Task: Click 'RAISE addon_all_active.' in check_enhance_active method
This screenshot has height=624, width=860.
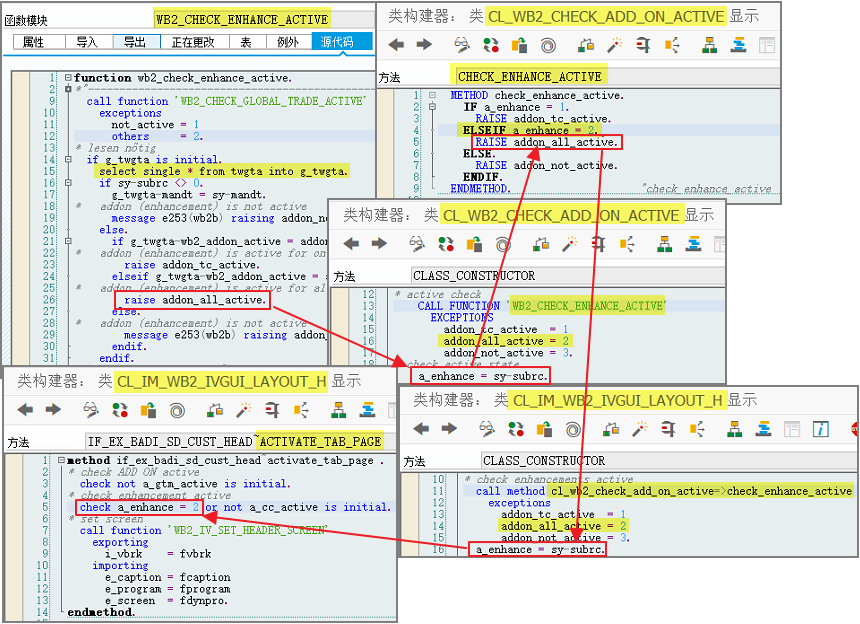Action: tap(547, 142)
